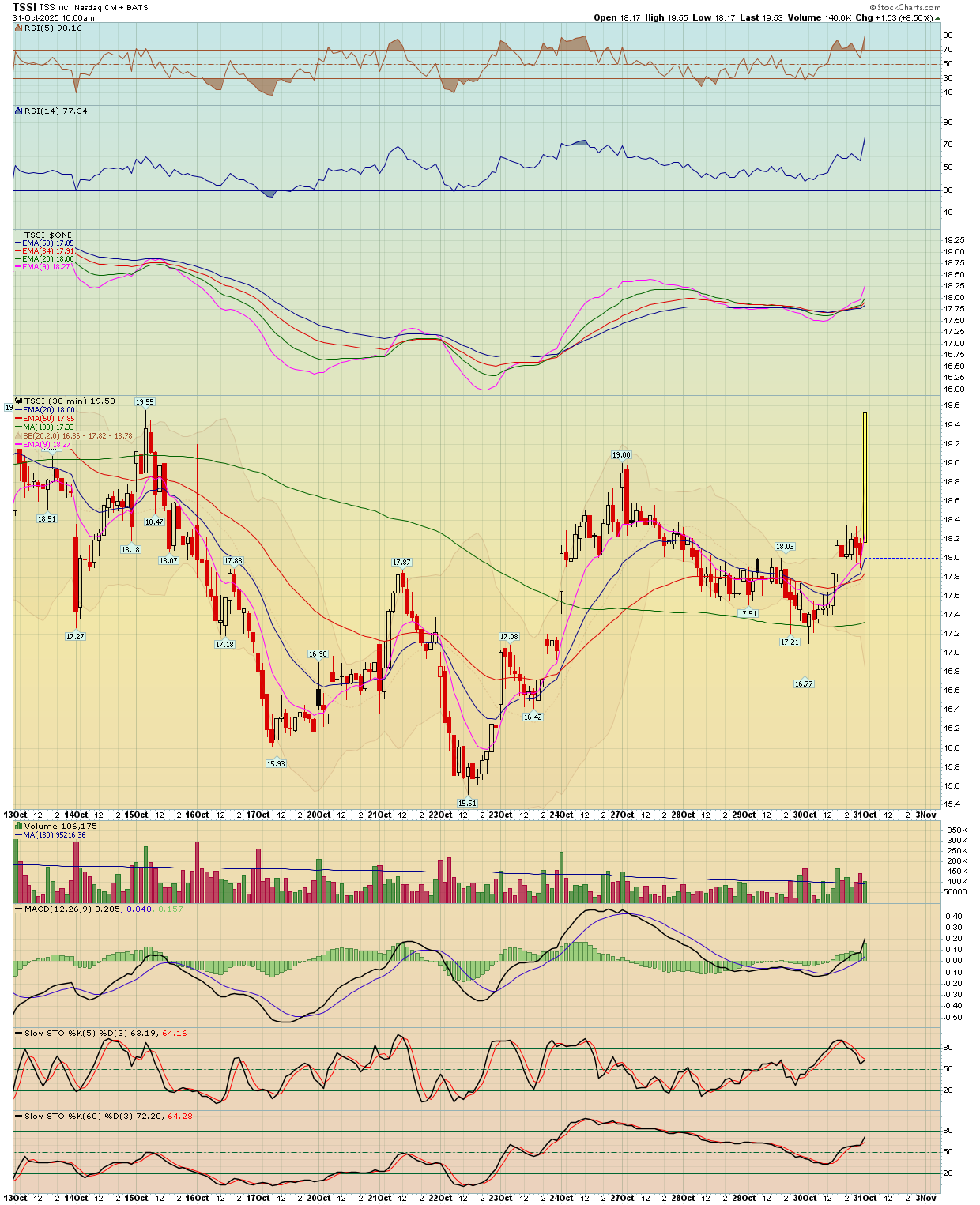This screenshot has height=1205, width=980.
Task: Click the bold TSSI ticker symbol title
Action: pyautogui.click(x=24, y=7)
